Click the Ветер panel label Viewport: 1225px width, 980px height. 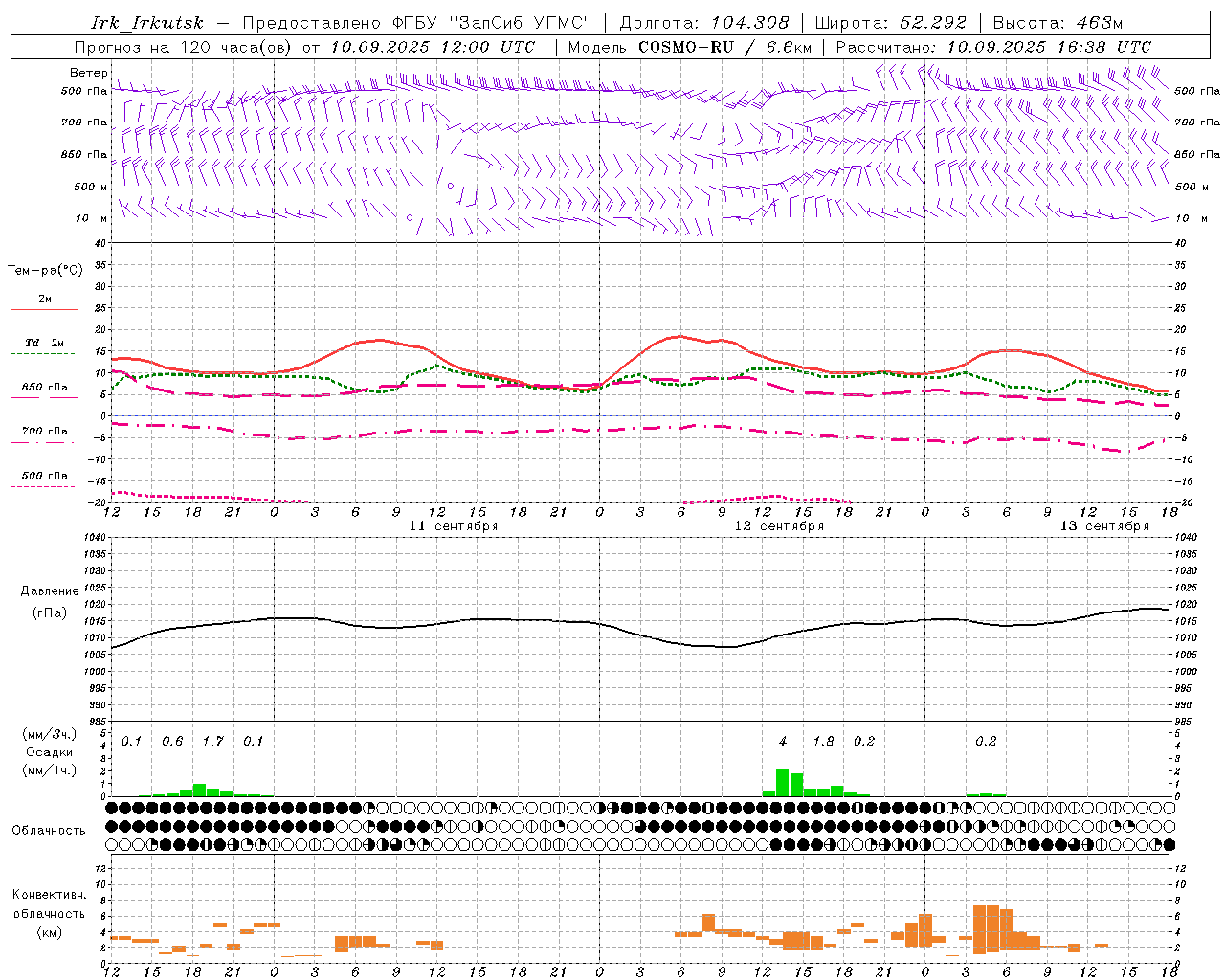[88, 73]
